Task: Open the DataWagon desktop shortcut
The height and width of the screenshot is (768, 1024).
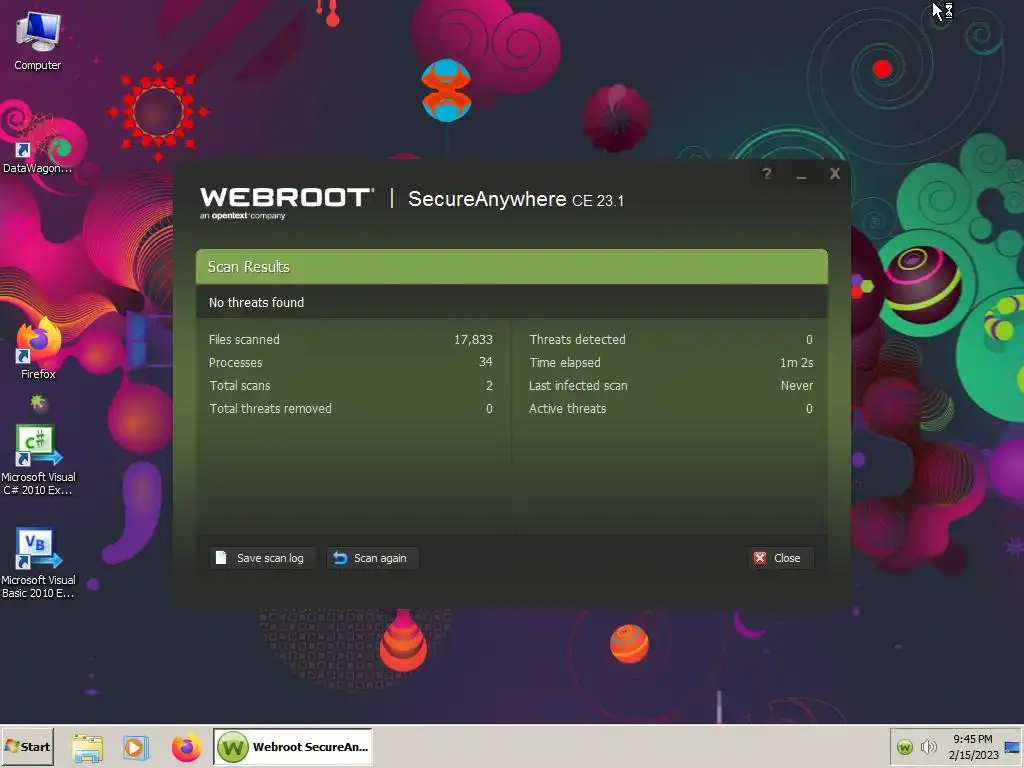Action: point(37,150)
